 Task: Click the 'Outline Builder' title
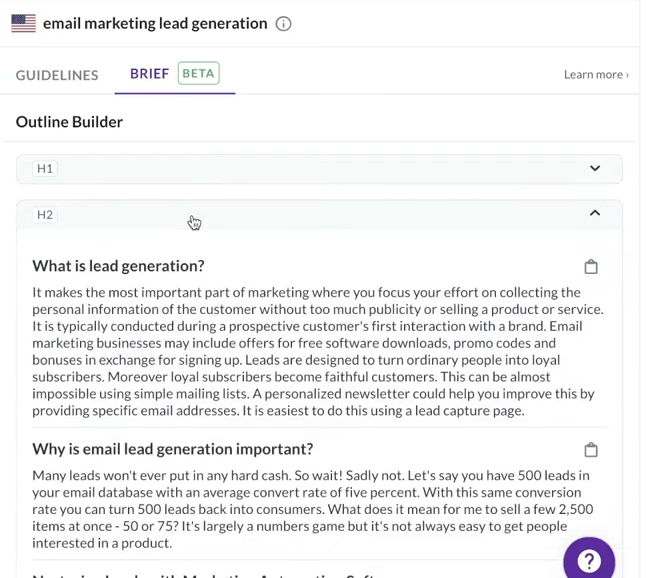(69, 122)
